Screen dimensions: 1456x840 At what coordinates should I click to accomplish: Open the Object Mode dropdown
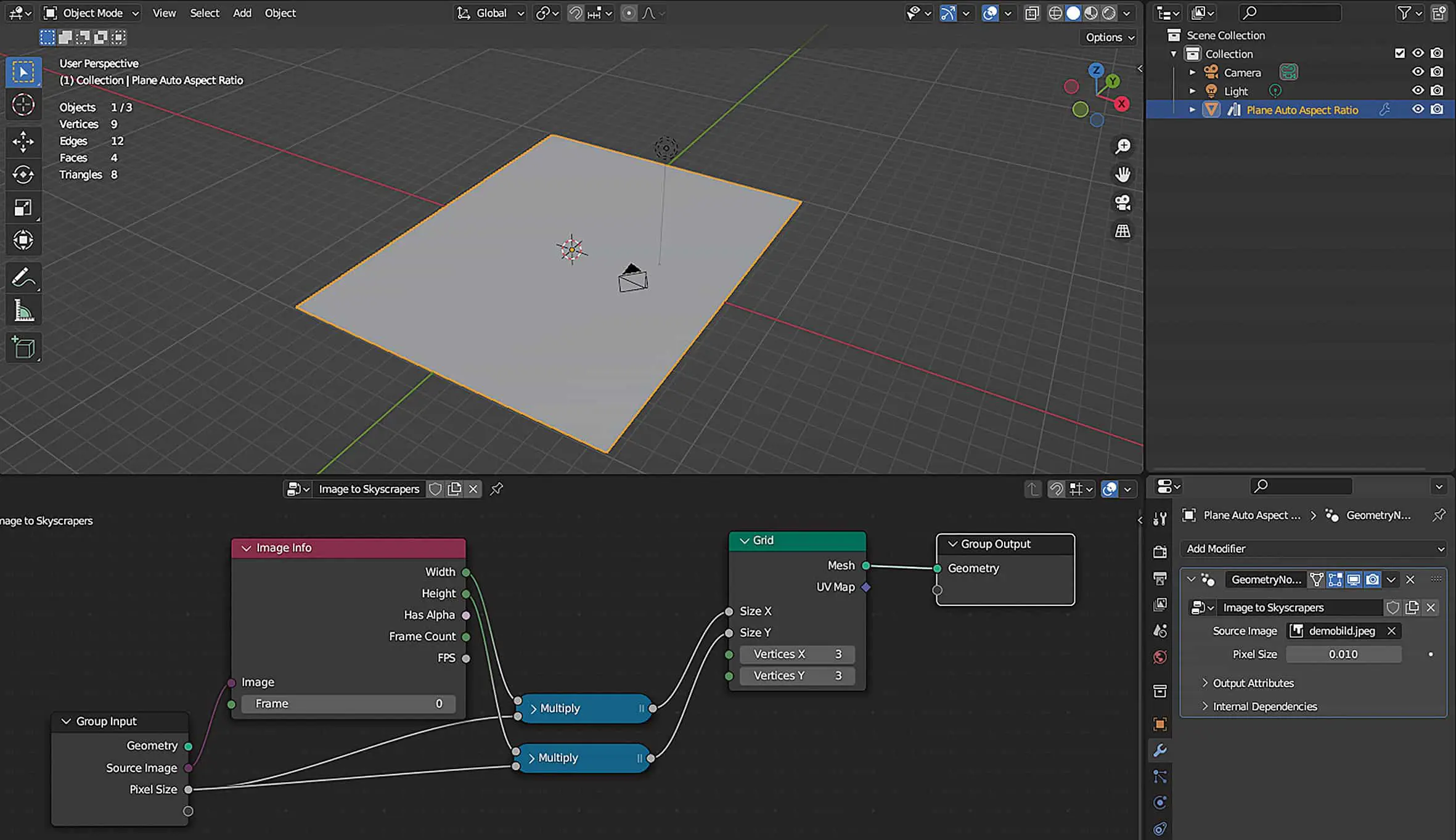pyautogui.click(x=91, y=13)
